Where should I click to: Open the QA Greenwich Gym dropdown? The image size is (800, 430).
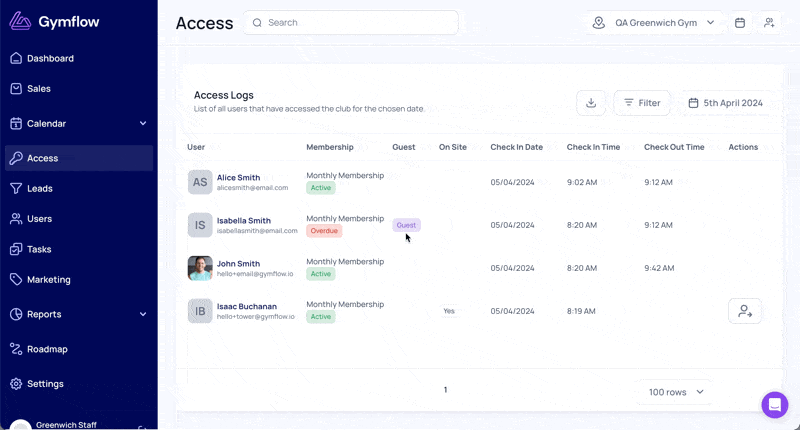(655, 22)
